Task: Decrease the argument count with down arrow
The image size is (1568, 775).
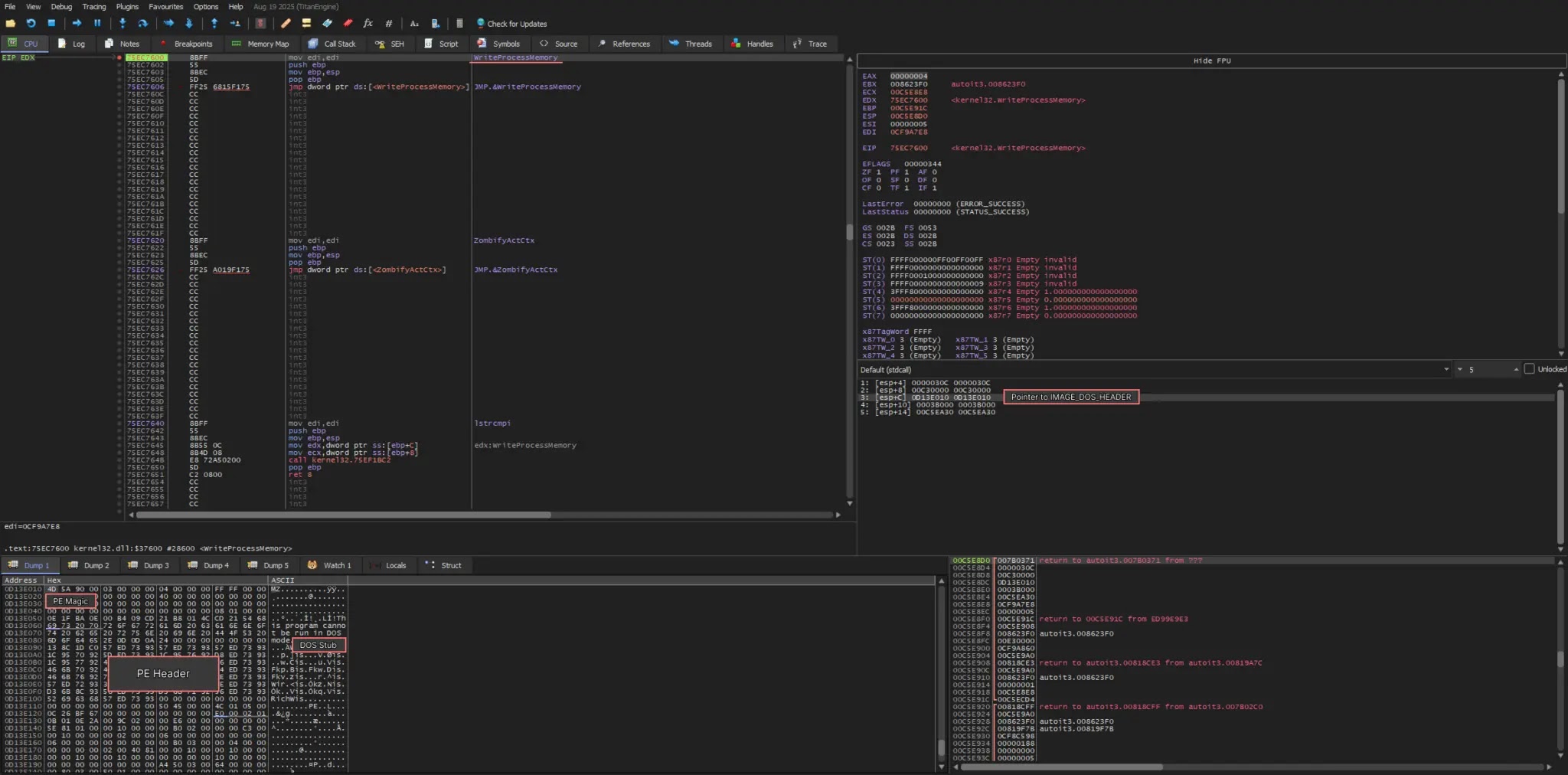Action: point(1459,370)
